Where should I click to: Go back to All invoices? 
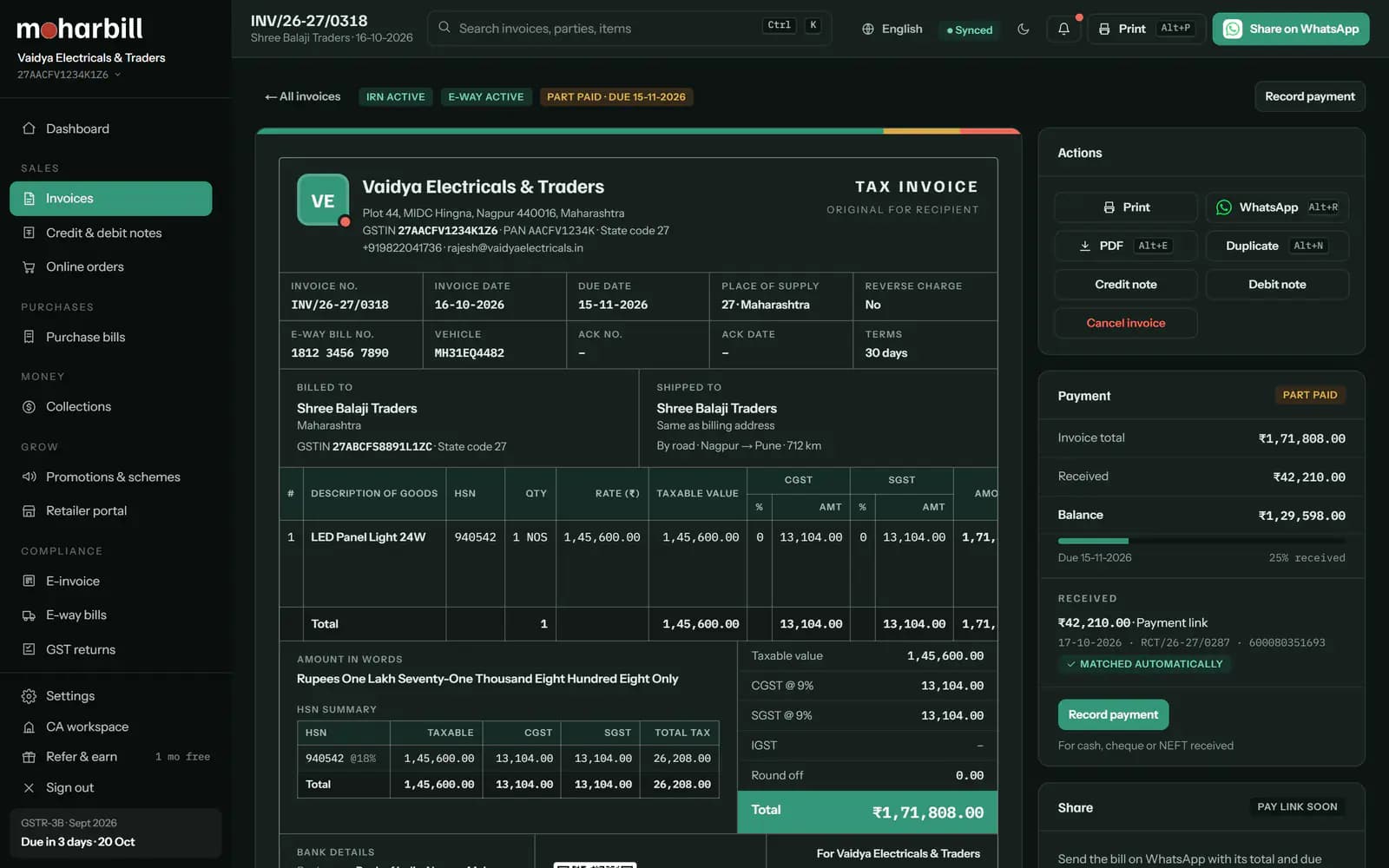[302, 96]
